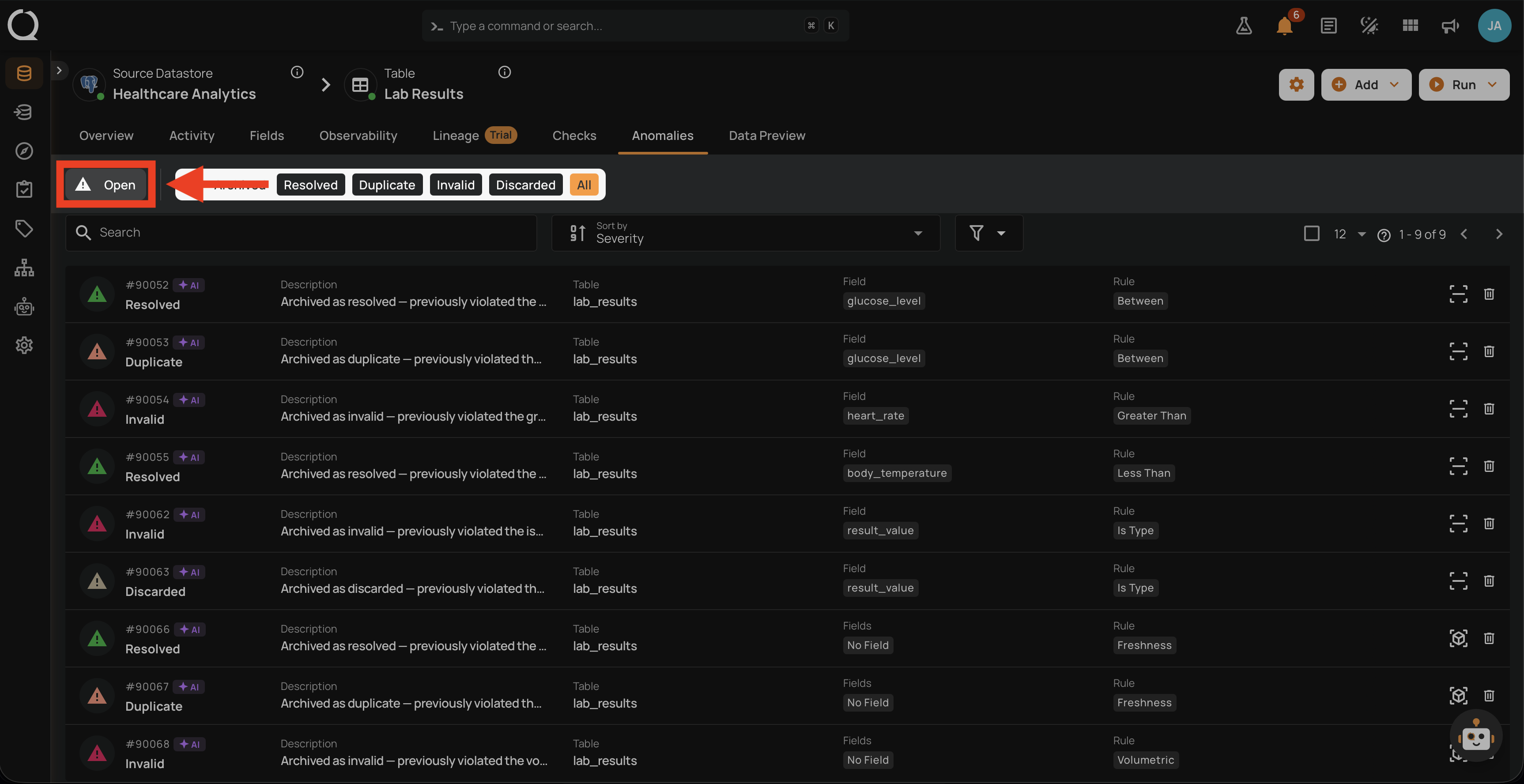
Task: Filter anomalies by Invalid status
Action: pyautogui.click(x=456, y=185)
